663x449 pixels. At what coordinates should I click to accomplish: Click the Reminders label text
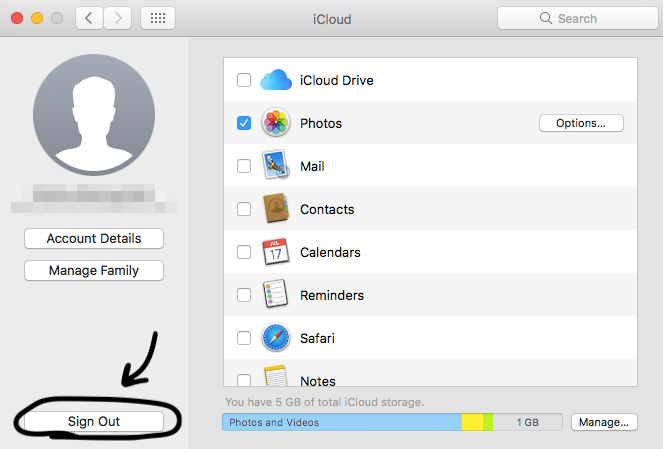click(332, 295)
